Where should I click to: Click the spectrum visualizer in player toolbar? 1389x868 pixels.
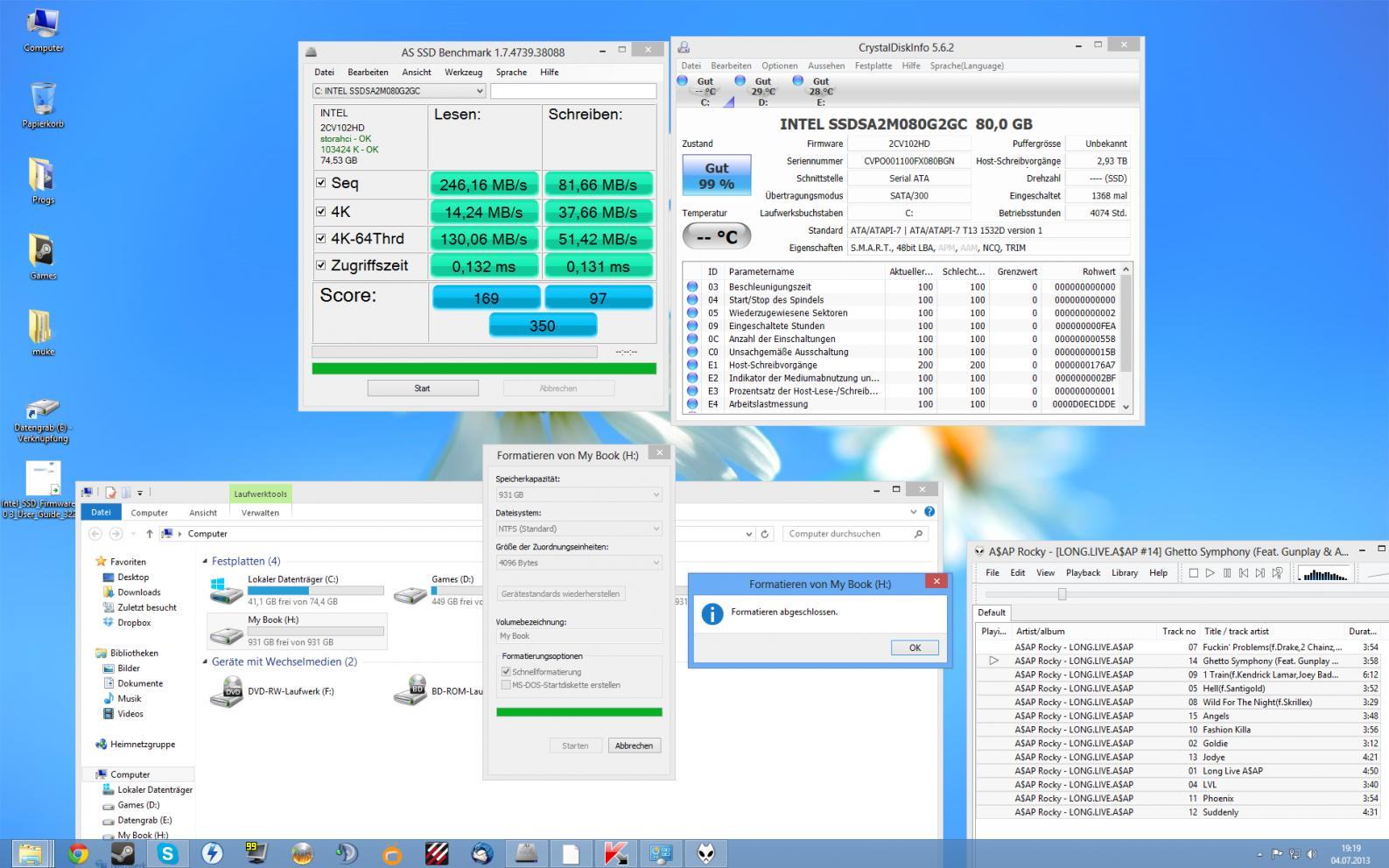[1323, 574]
